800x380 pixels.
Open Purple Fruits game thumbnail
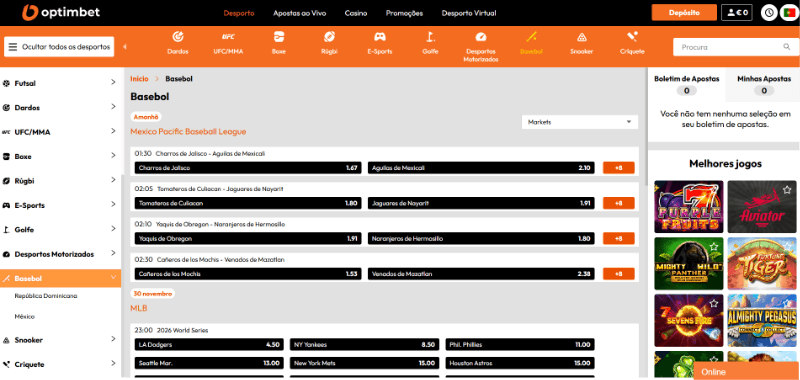(x=688, y=207)
